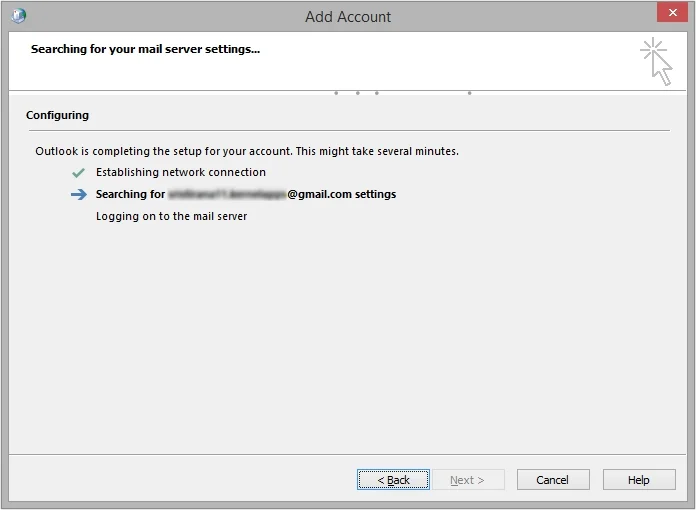Click the 'Add Account' window title text
Image resolution: width=696 pixels, height=510 pixels.
(x=348, y=17)
